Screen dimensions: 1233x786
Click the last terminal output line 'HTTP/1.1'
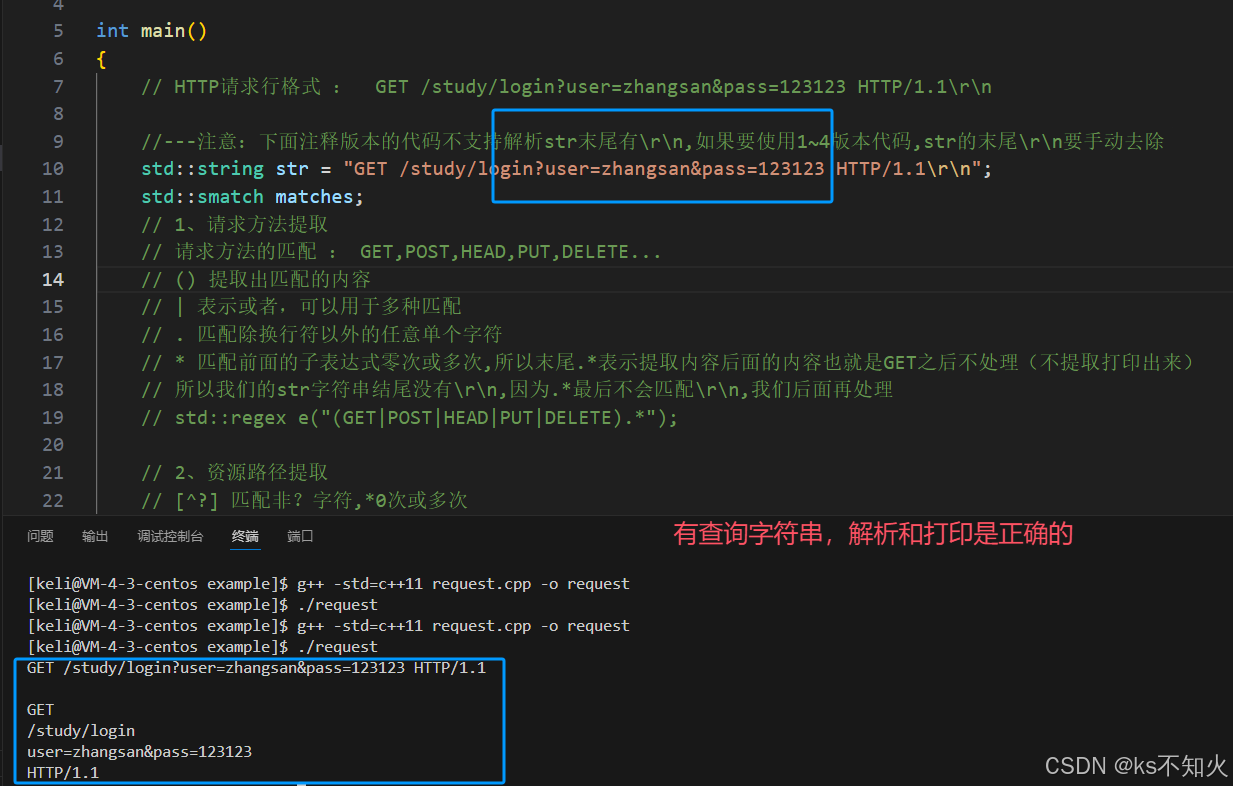tap(63, 773)
